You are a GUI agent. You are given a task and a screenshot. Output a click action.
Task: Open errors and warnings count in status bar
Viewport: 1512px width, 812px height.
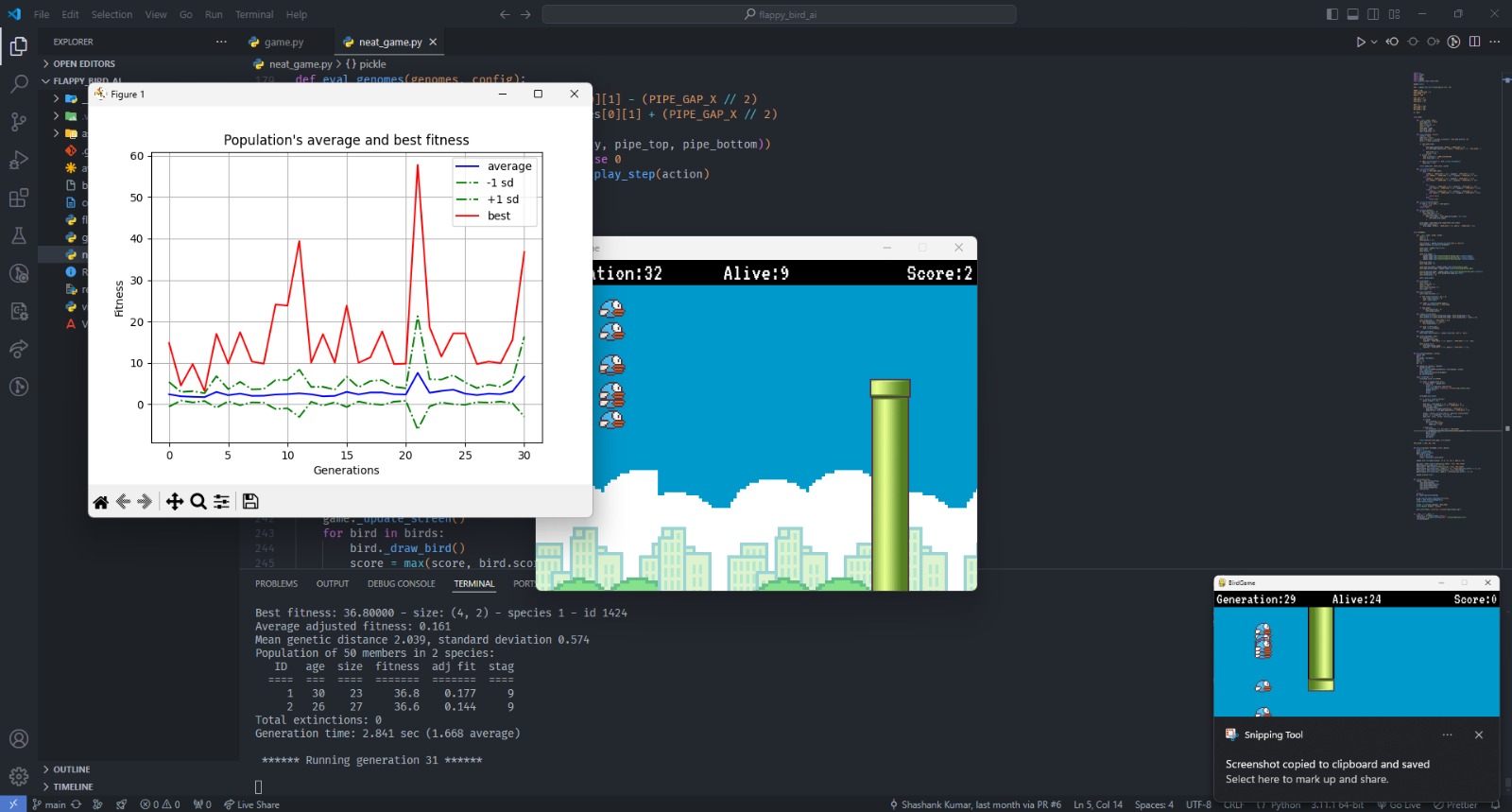[x=160, y=804]
